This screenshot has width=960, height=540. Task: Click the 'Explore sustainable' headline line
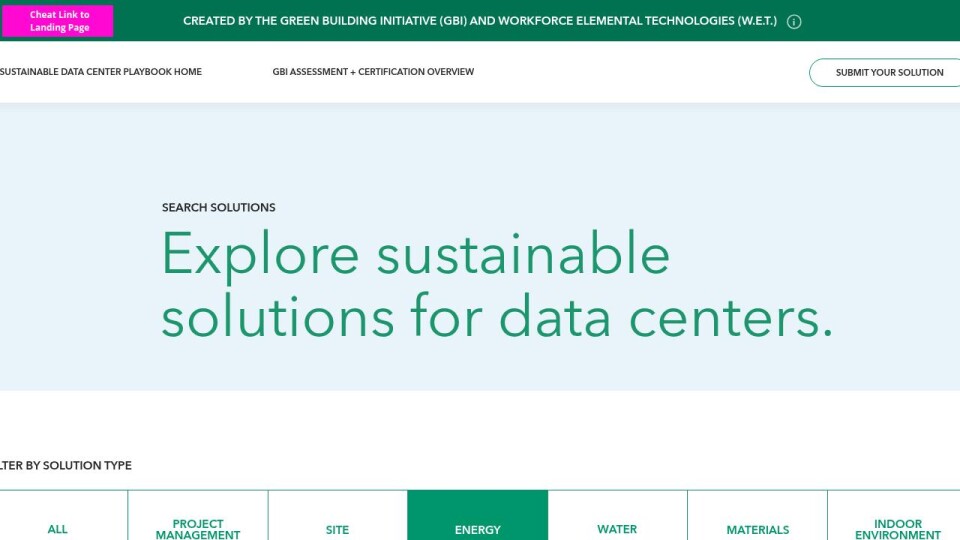coord(415,254)
